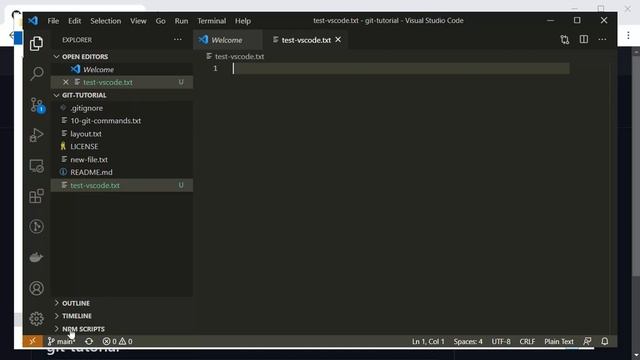Image resolution: width=640 pixels, height=360 pixels.
Task: Select Welcome in Open Editors
Action: (x=122, y=69)
